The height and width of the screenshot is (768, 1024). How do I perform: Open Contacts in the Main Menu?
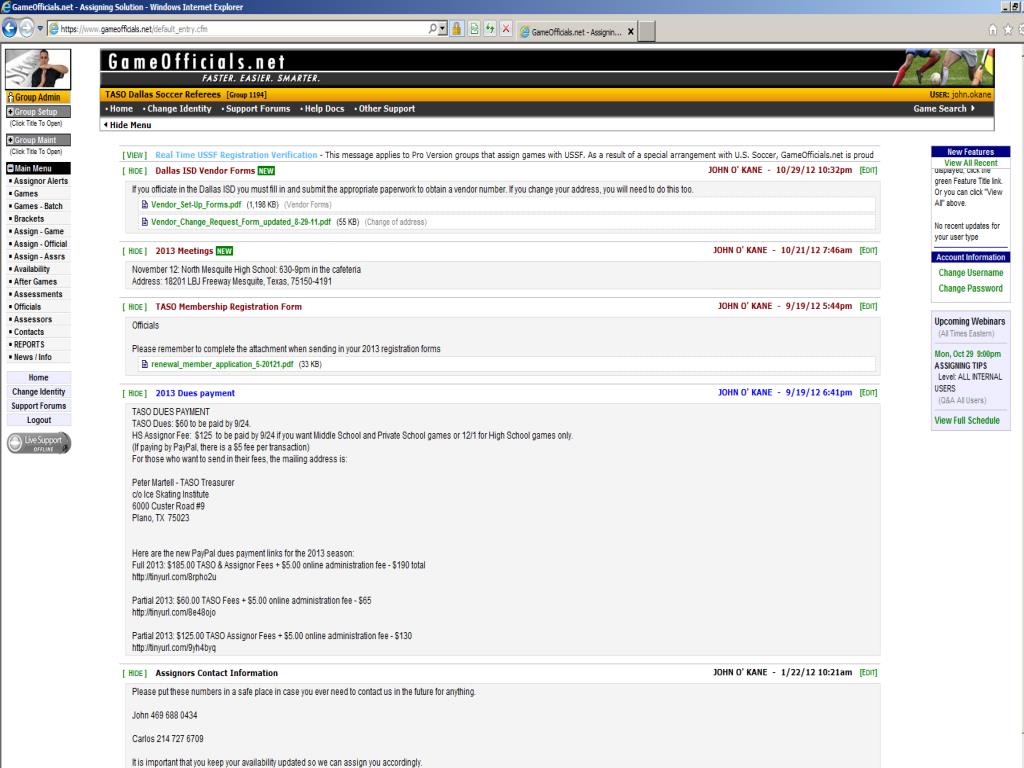29,332
